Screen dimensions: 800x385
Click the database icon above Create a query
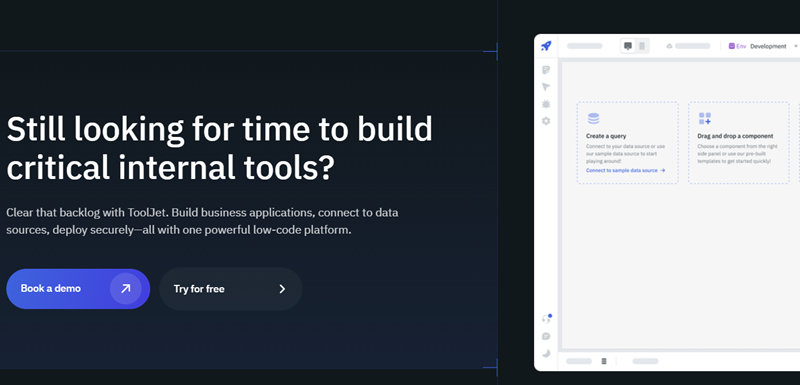593,119
